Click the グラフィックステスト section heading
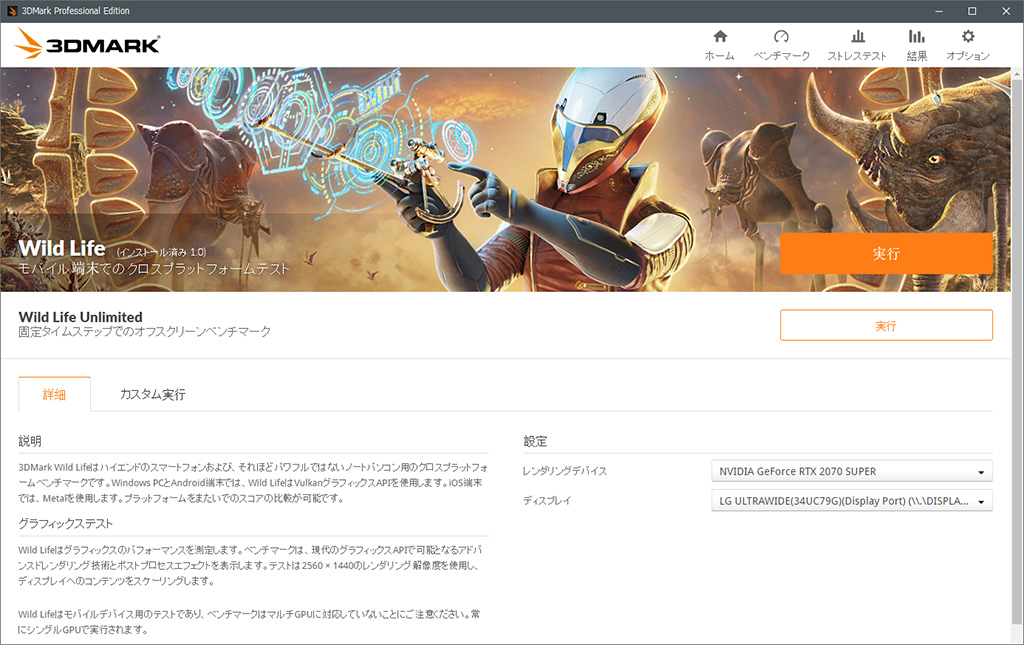 pos(65,524)
